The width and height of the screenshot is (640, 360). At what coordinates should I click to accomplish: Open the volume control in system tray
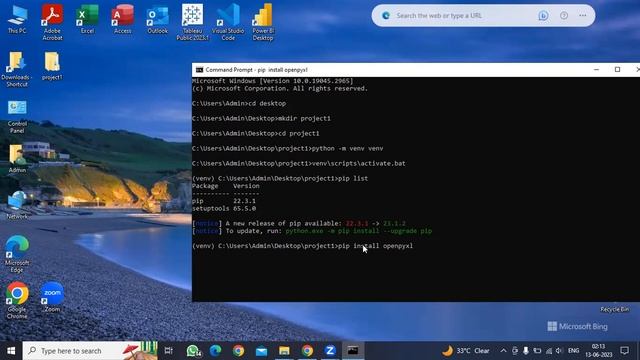(560, 351)
